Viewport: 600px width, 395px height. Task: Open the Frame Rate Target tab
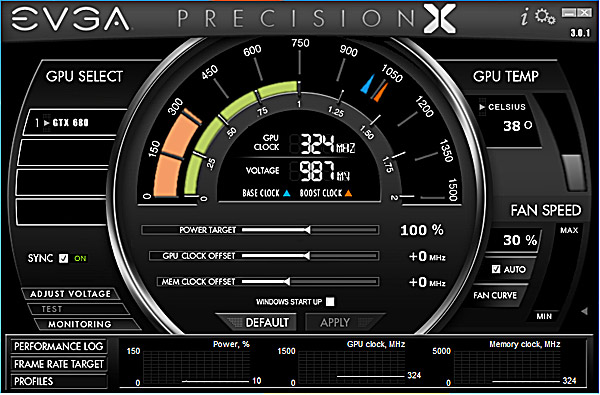point(59,364)
